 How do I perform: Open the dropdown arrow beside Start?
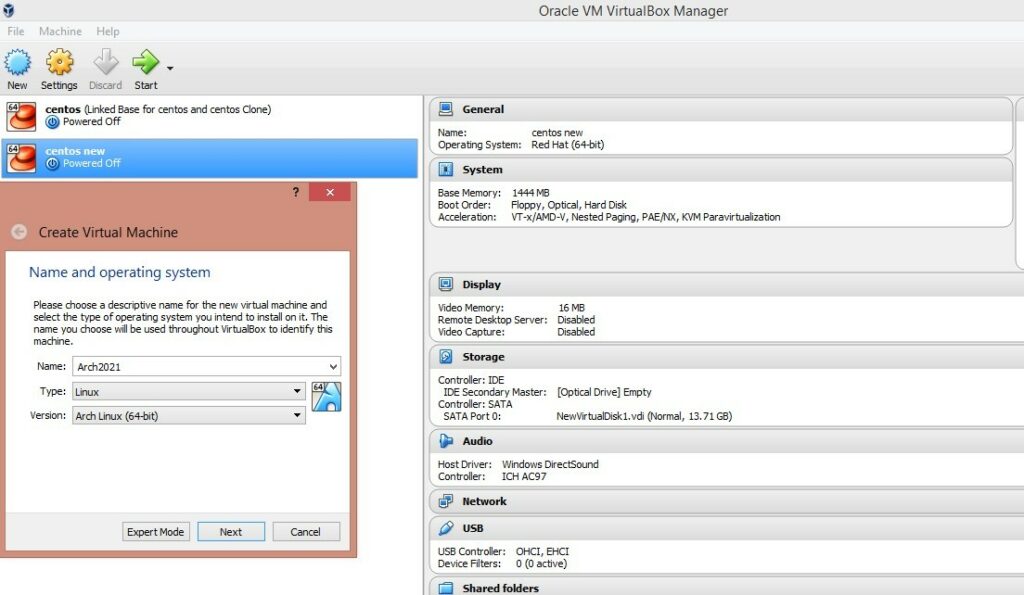(x=170, y=68)
